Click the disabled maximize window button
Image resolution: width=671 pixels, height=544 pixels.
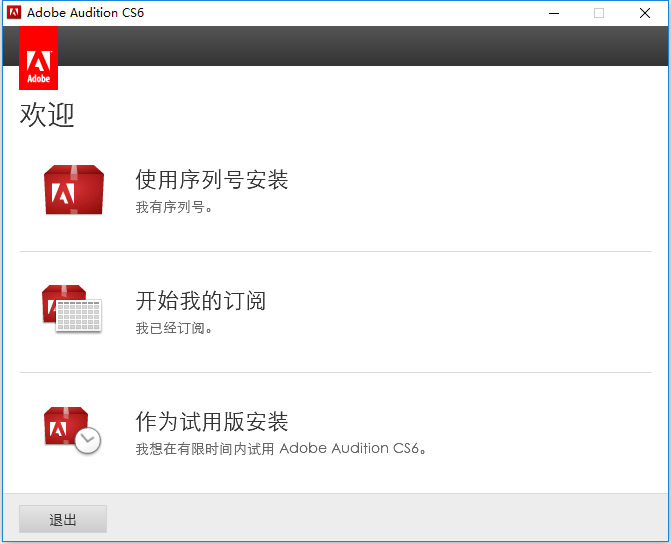[x=599, y=13]
